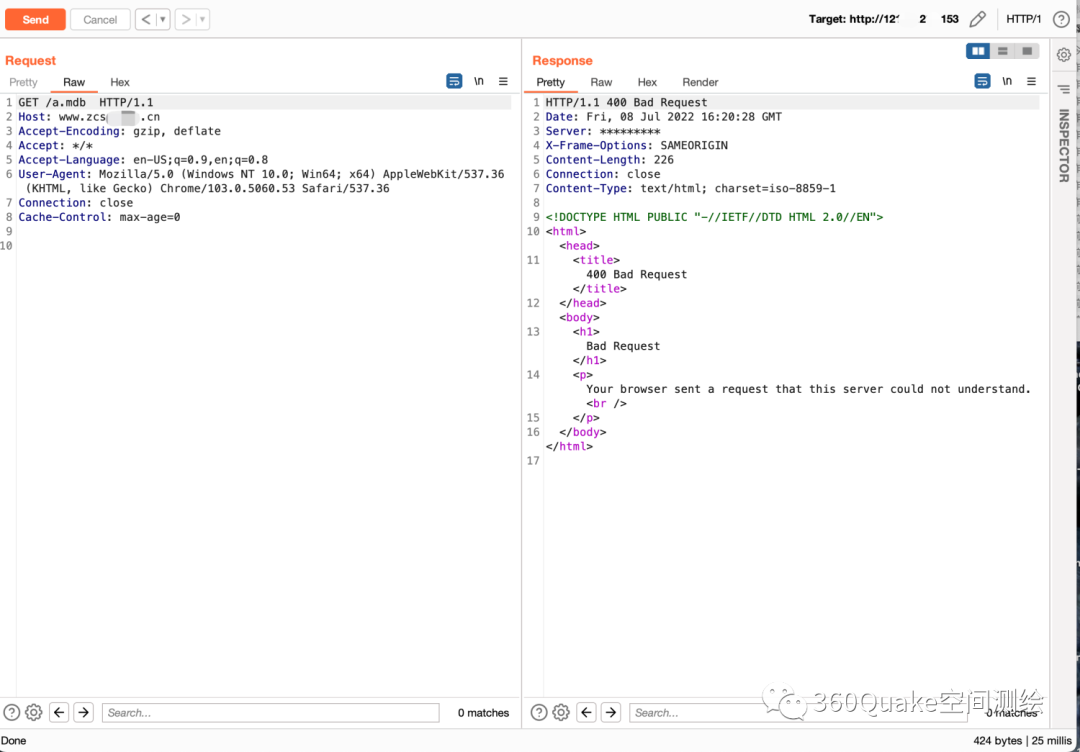Jump to next match in Response search
The width and height of the screenshot is (1080, 752).
tap(611, 712)
